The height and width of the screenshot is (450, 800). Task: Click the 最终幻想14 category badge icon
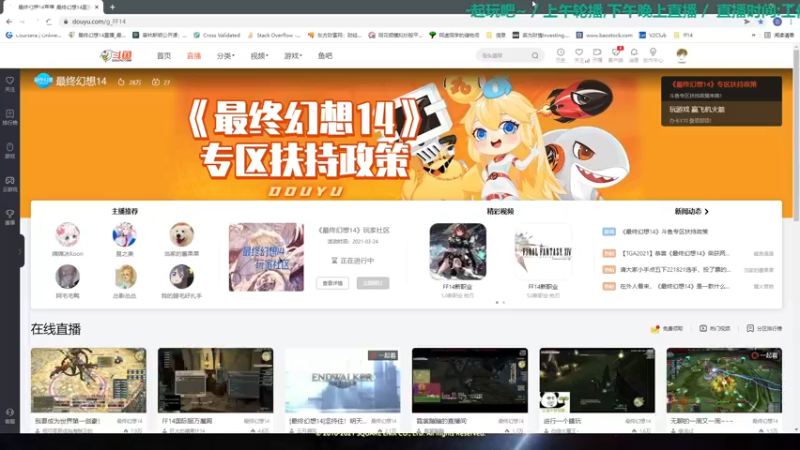pyautogui.click(x=43, y=81)
